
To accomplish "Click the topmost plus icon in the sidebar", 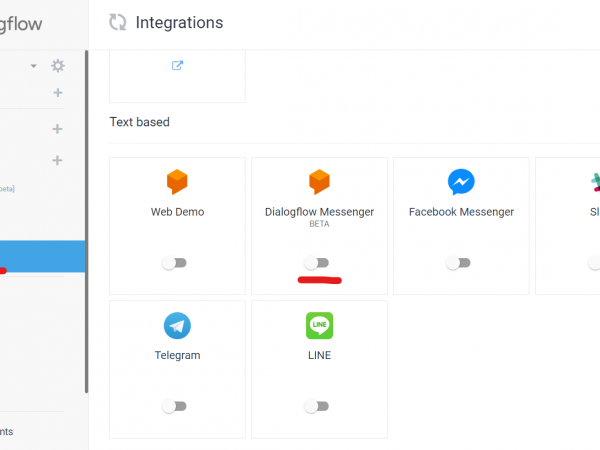I will (x=58, y=93).
